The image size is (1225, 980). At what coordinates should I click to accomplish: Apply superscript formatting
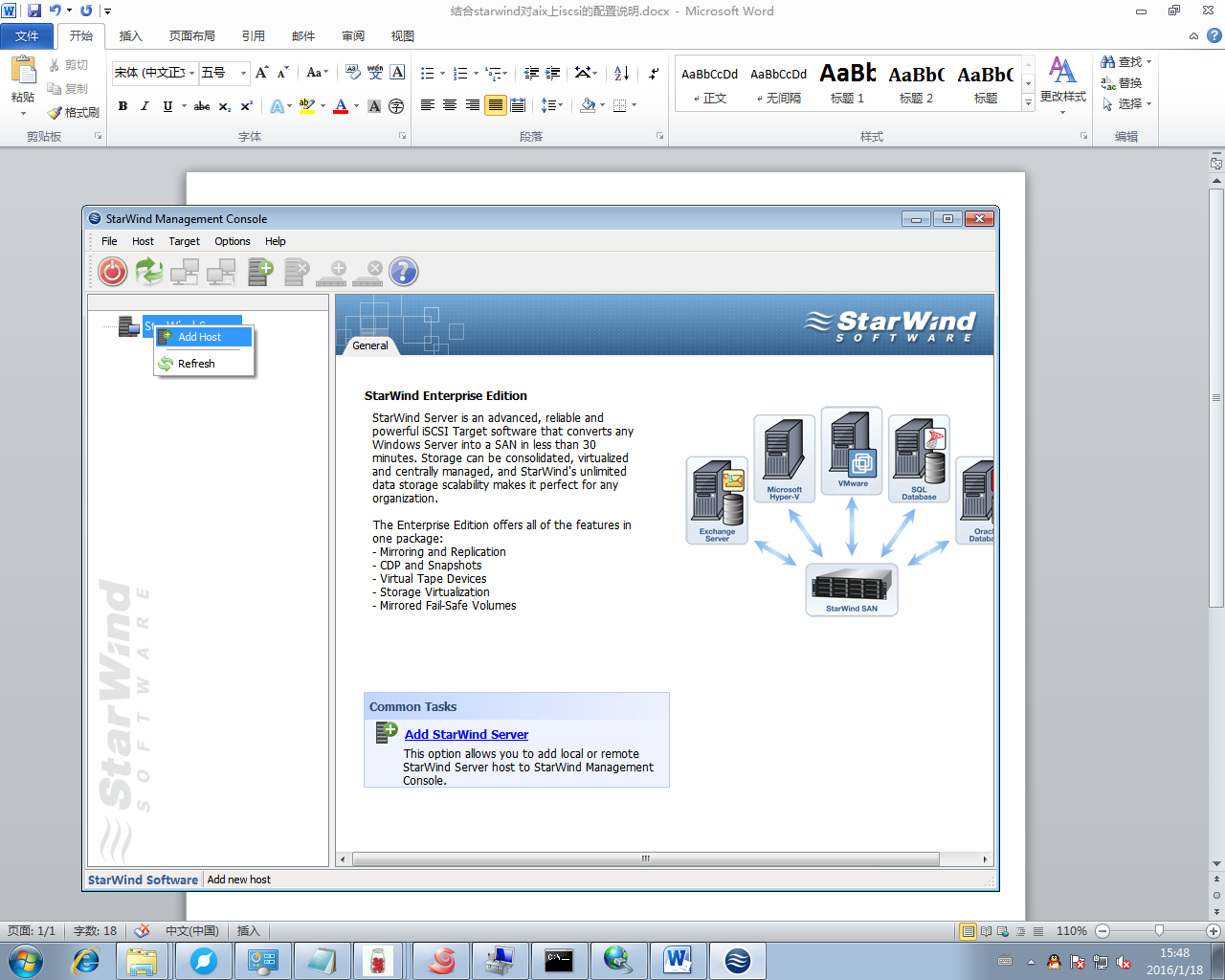[246, 106]
